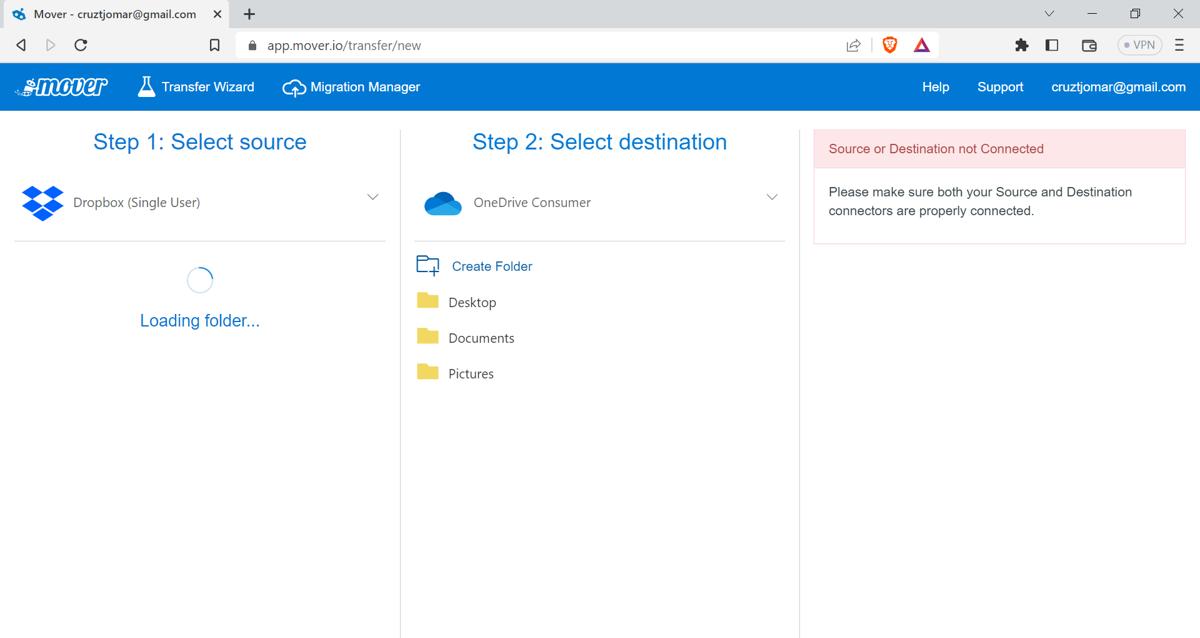Open the browser menu with three lines
Viewport: 1200px width, 638px height.
1181,45
